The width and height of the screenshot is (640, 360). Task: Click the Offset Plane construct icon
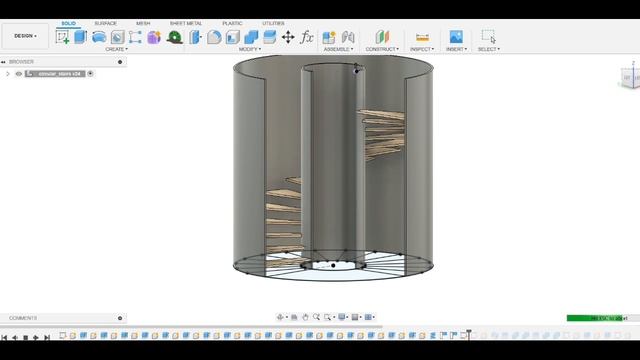[382, 37]
